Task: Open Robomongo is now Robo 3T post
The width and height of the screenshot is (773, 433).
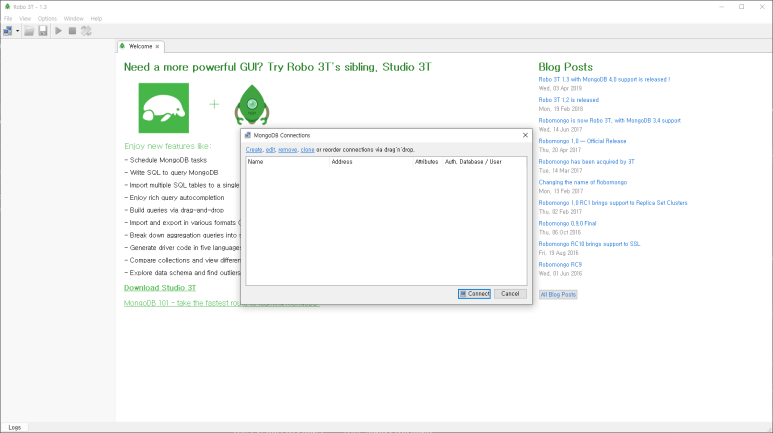Action: point(609,120)
